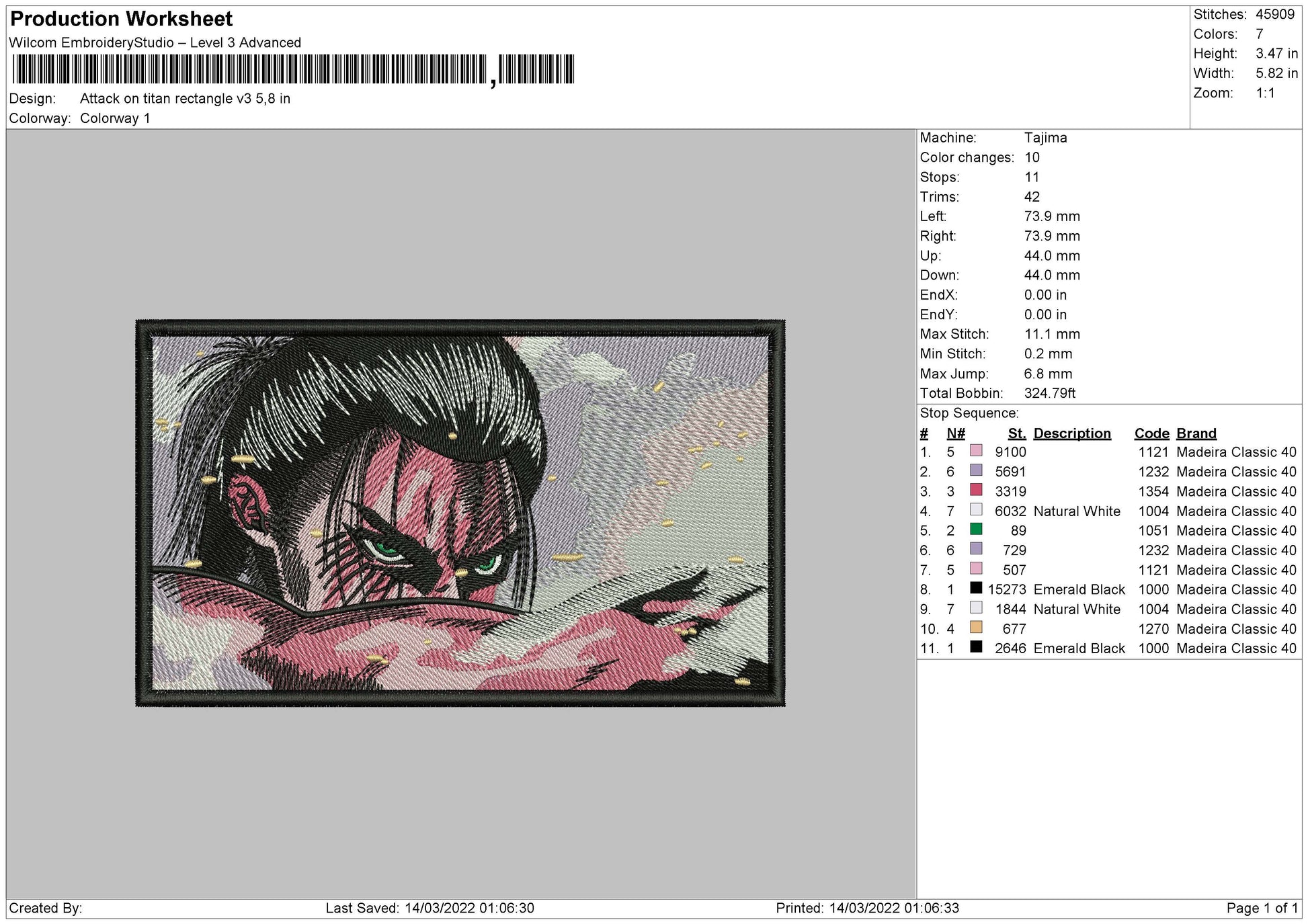The width and height of the screenshot is (1308, 924).
Task: Click the Max Jump value 6.8 mm
Action: [x=1048, y=374]
